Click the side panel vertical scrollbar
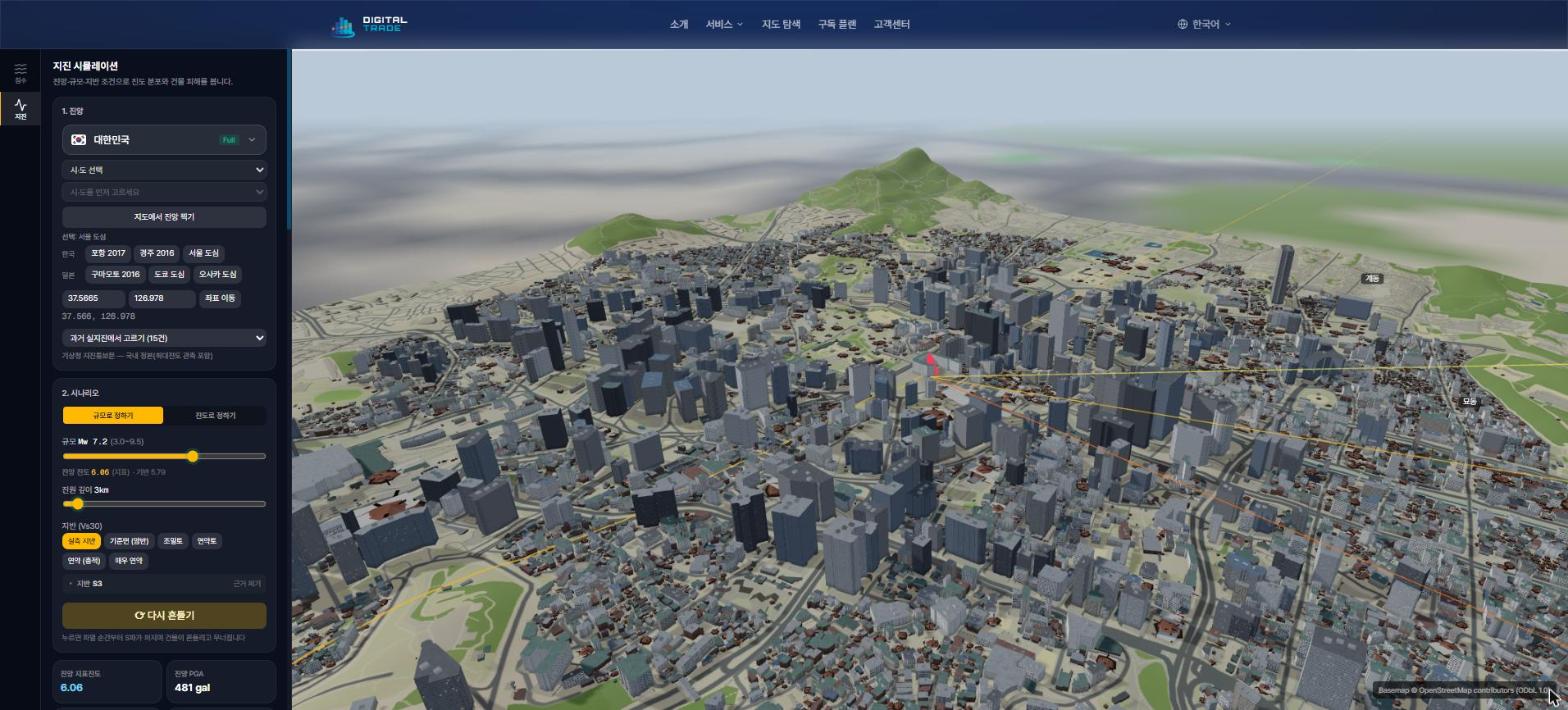Screen dimensions: 1568x710 click(x=289, y=140)
